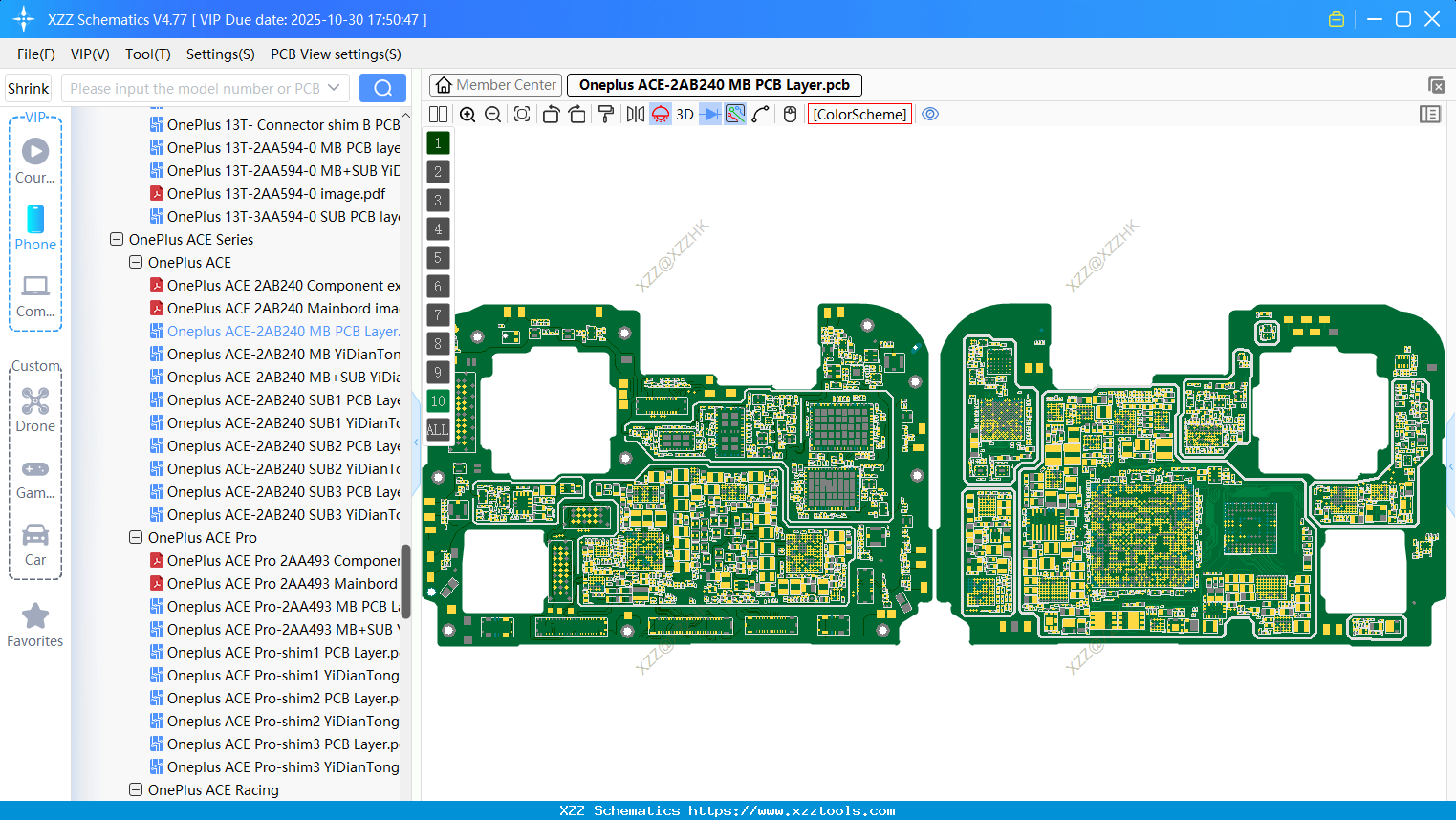
Task: Collapse the OnePlus ACE Series tree node
Action: (116, 240)
